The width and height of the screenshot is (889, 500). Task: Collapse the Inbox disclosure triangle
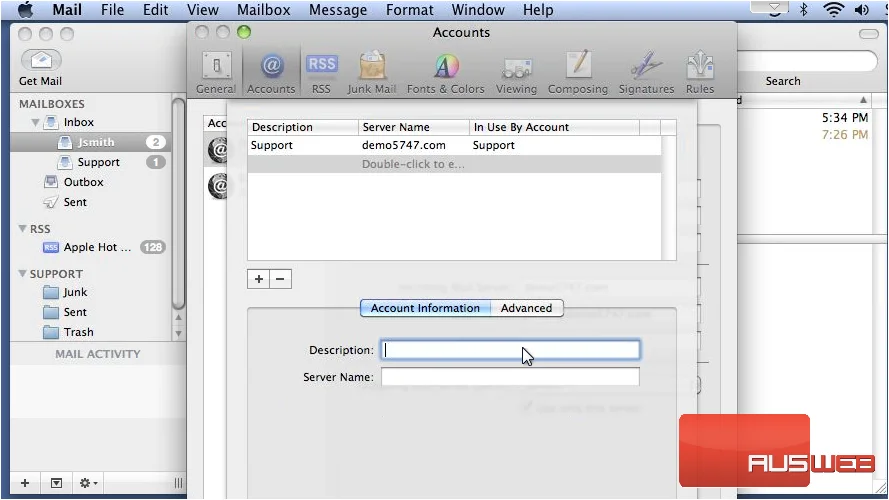(35, 122)
